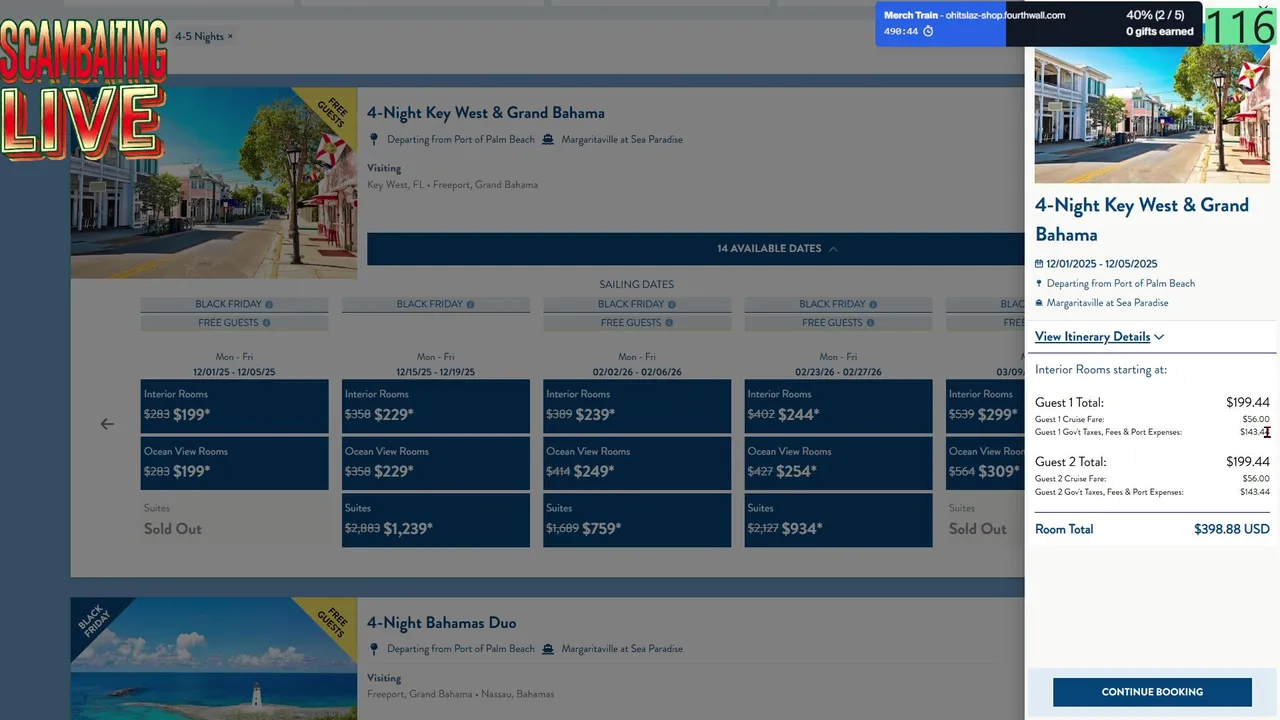Image resolution: width=1280 pixels, height=720 pixels.
Task: Pick Suites $759 for 02/02/26 sailing
Action: pos(637,520)
